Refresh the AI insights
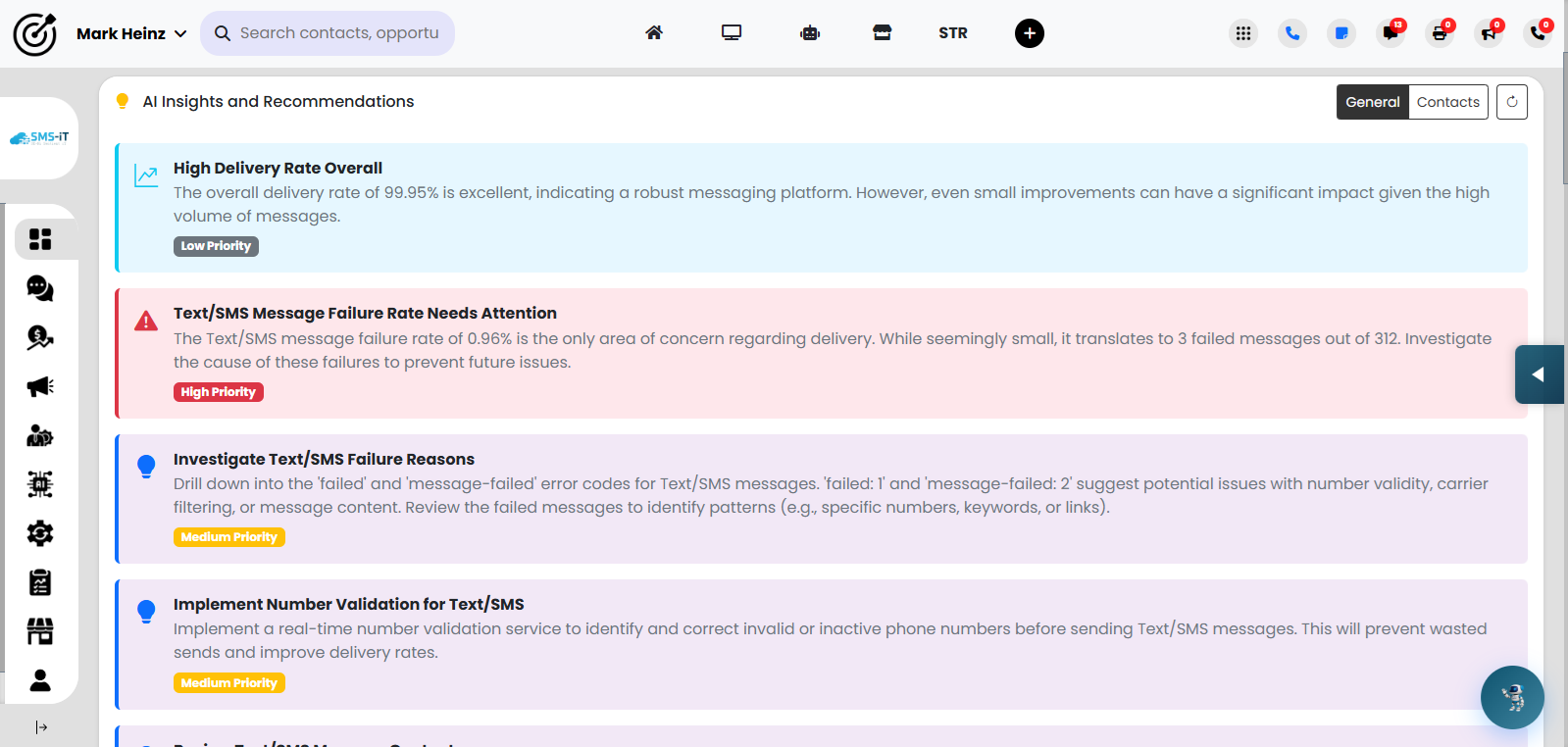 coord(1512,102)
